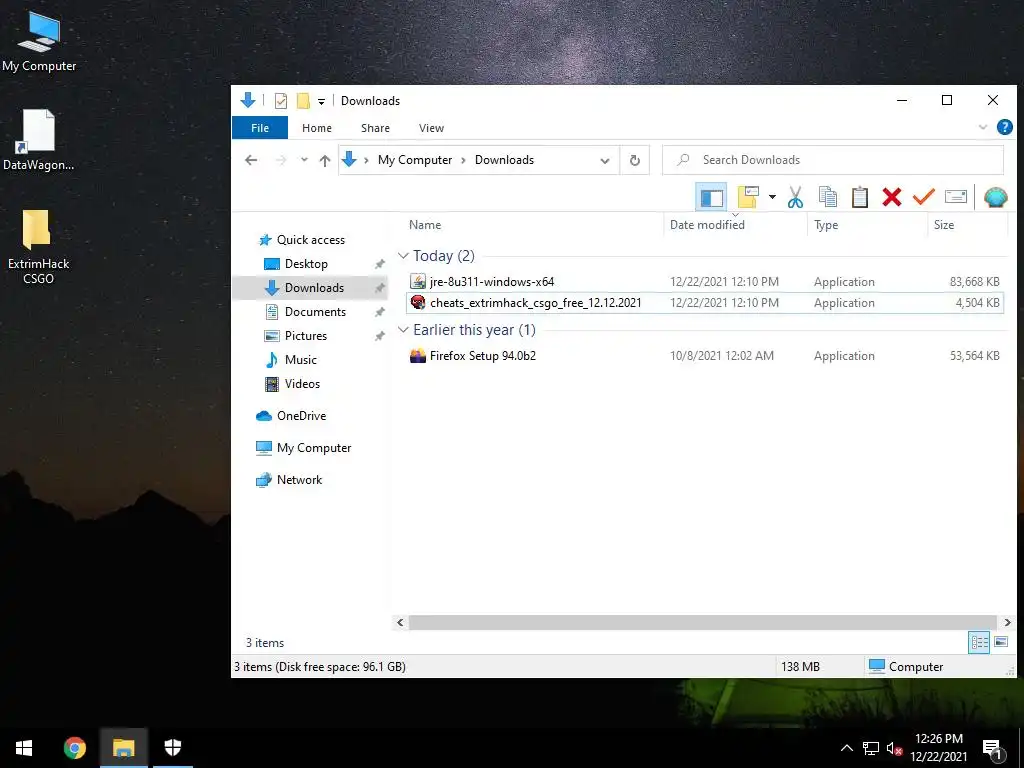Screen dimensions: 1024x768
Task: Open My Computer in the navigation pane
Action: [313, 448]
